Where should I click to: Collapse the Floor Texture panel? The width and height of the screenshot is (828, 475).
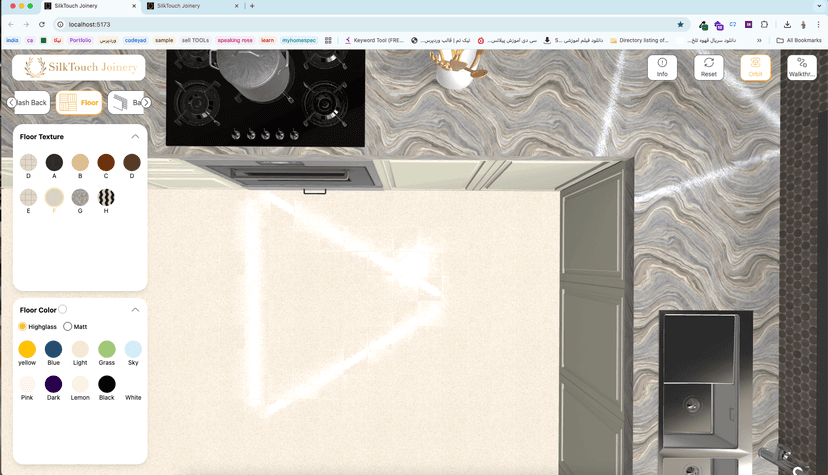coord(135,136)
